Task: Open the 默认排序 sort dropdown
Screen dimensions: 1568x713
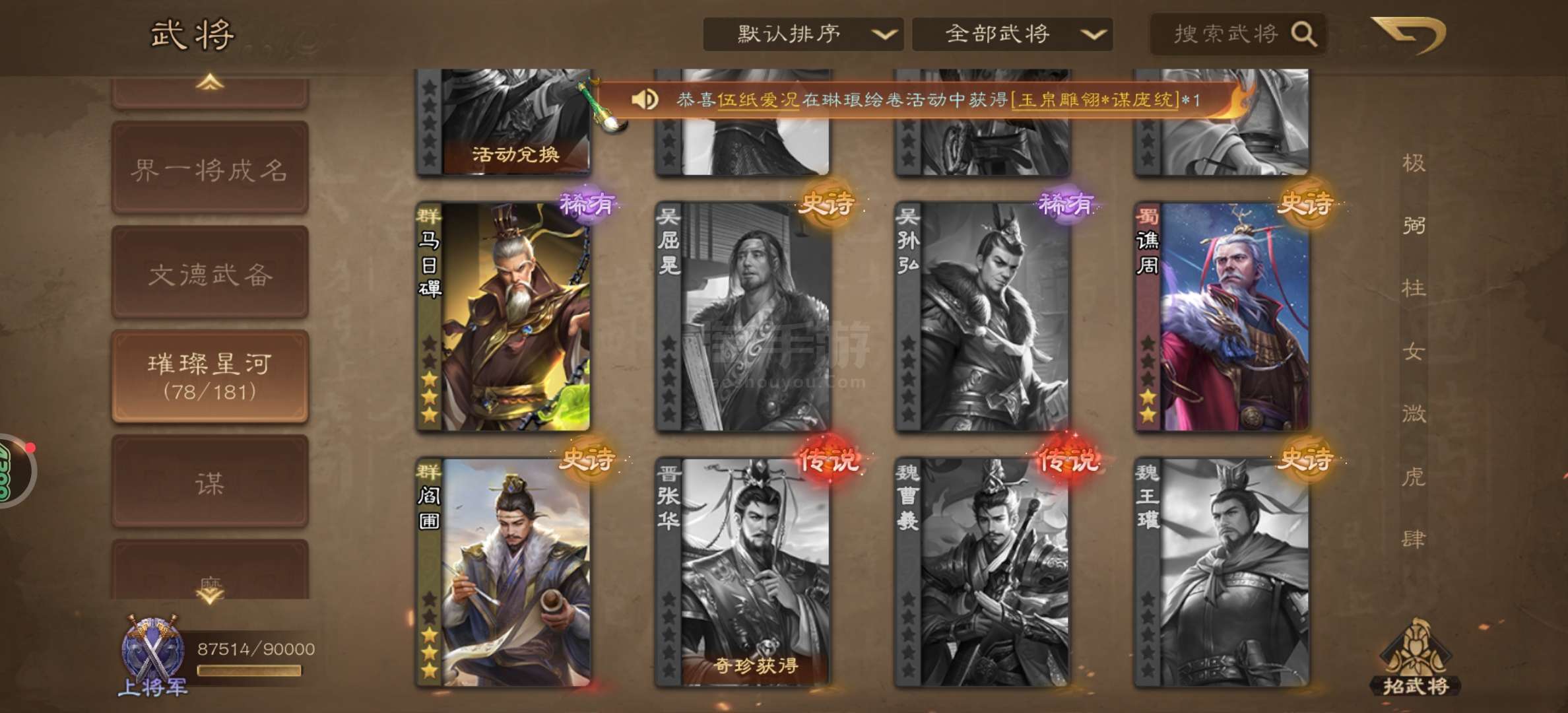Action: click(803, 34)
